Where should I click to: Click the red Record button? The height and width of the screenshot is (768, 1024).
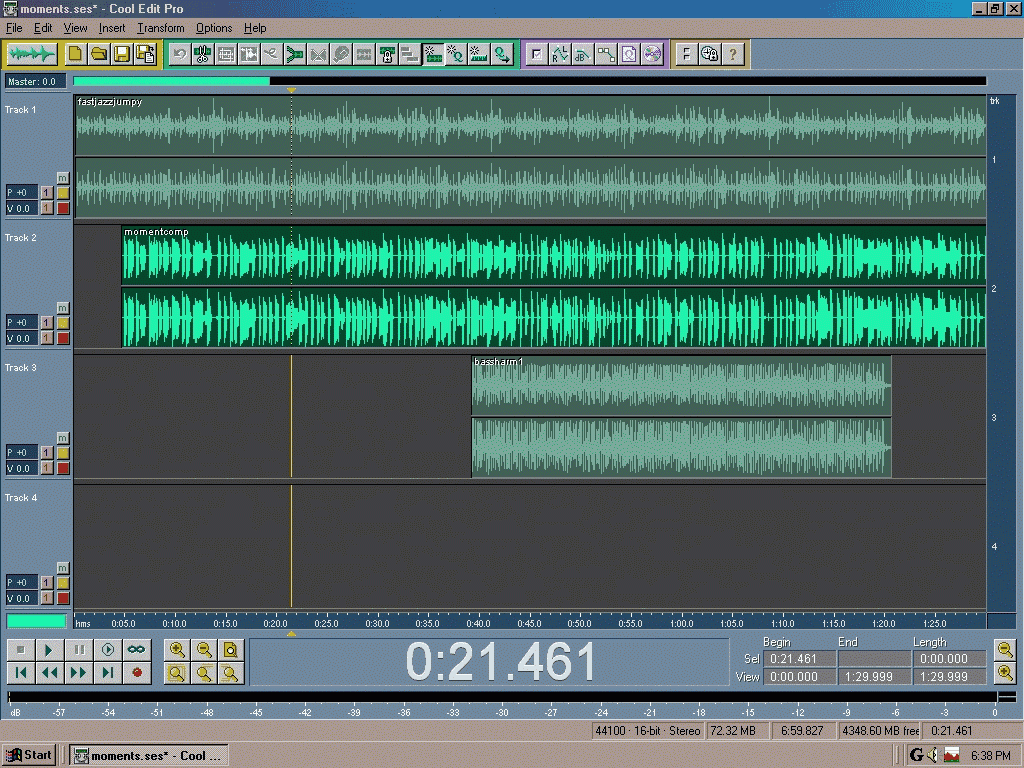coord(136,672)
